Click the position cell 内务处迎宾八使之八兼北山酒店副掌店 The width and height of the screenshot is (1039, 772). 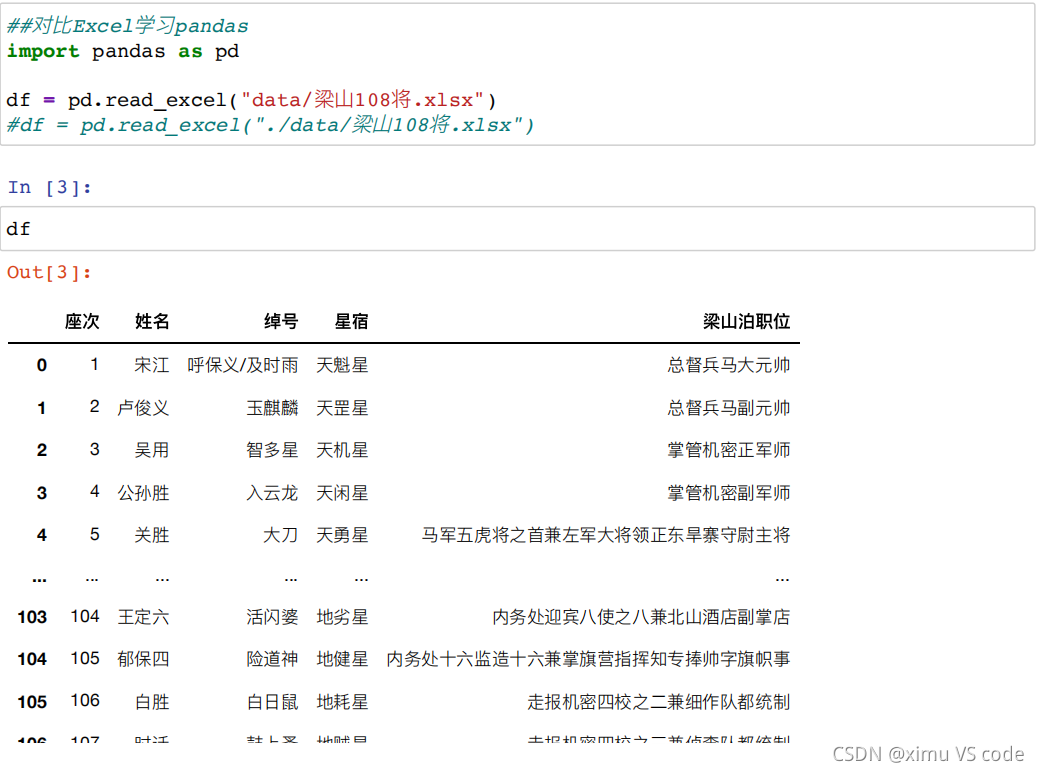pos(641,617)
